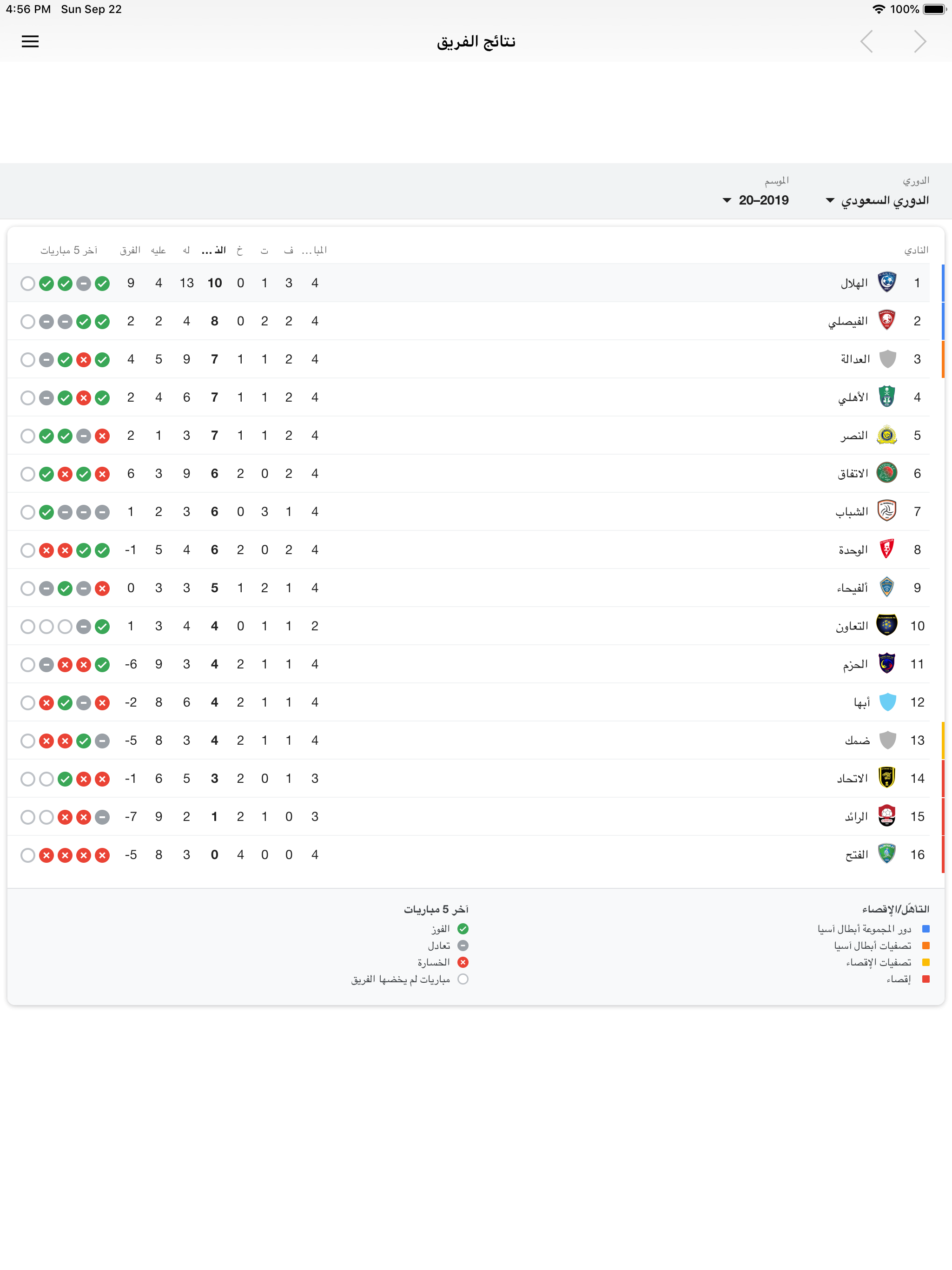Tap الرائد goal difference -7
Image resolution: width=952 pixels, height=1270 pixels.
coord(131,816)
